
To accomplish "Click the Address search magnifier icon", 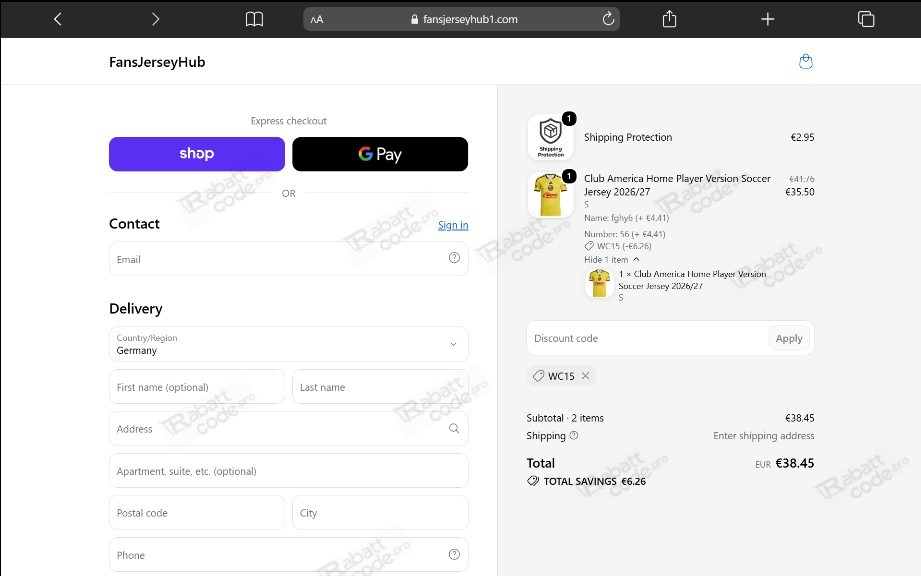I will point(454,428).
